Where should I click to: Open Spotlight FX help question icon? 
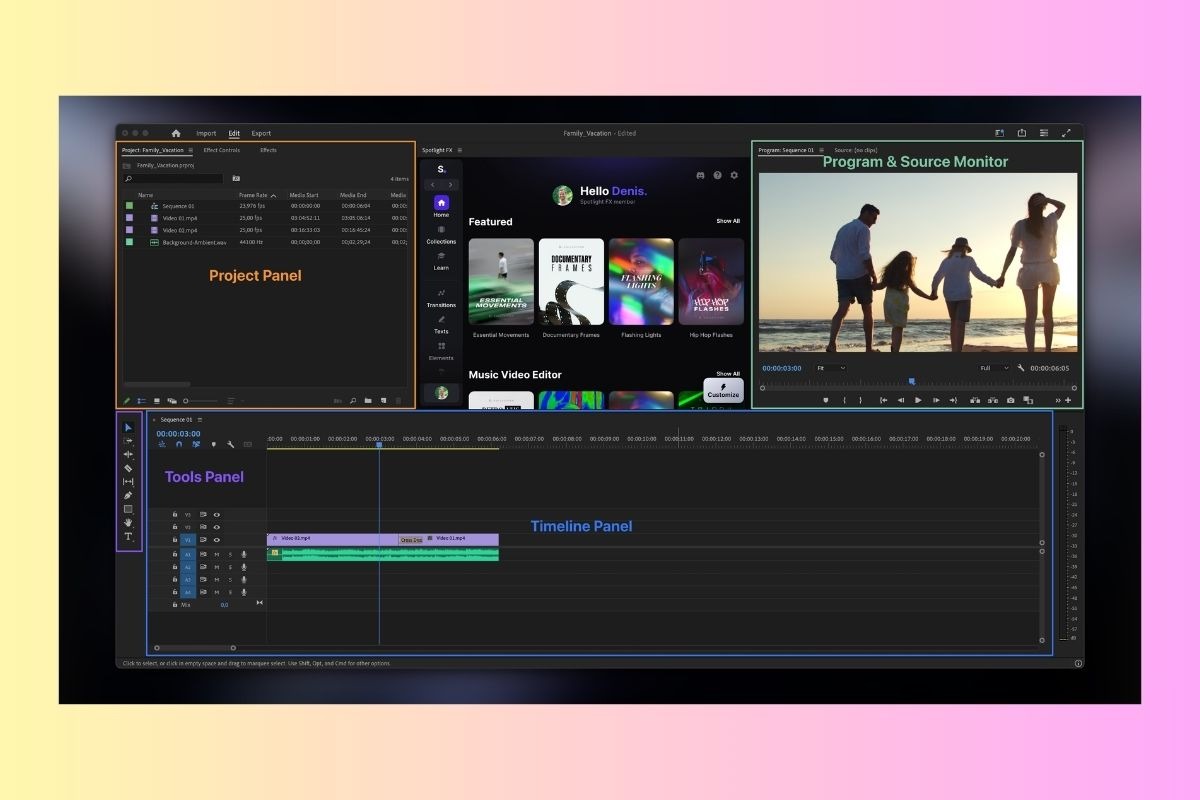(717, 175)
